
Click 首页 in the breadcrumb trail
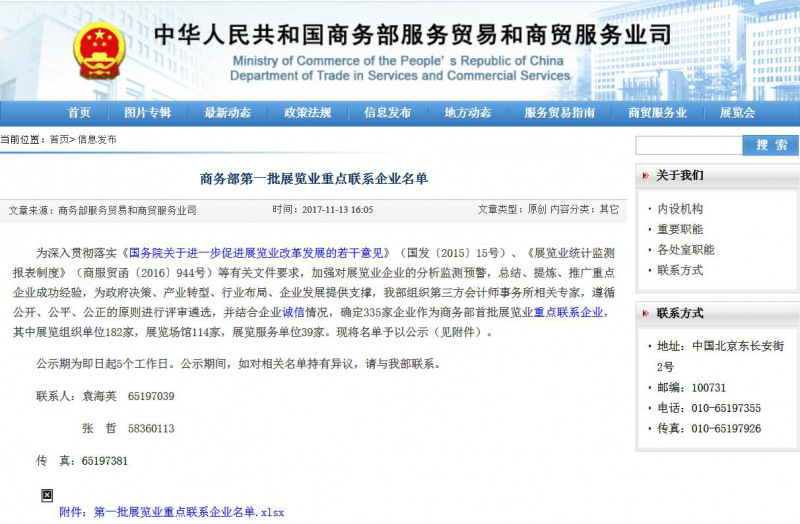(x=60, y=140)
